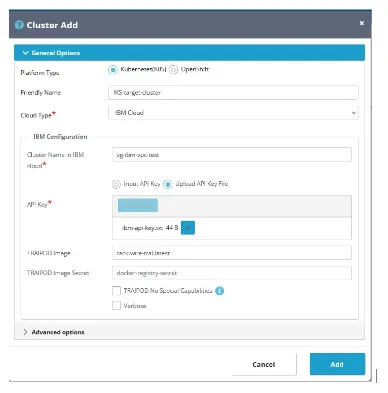388x393 pixels.
Task: Select the OpenShift platform type radio
Action: [173, 70]
